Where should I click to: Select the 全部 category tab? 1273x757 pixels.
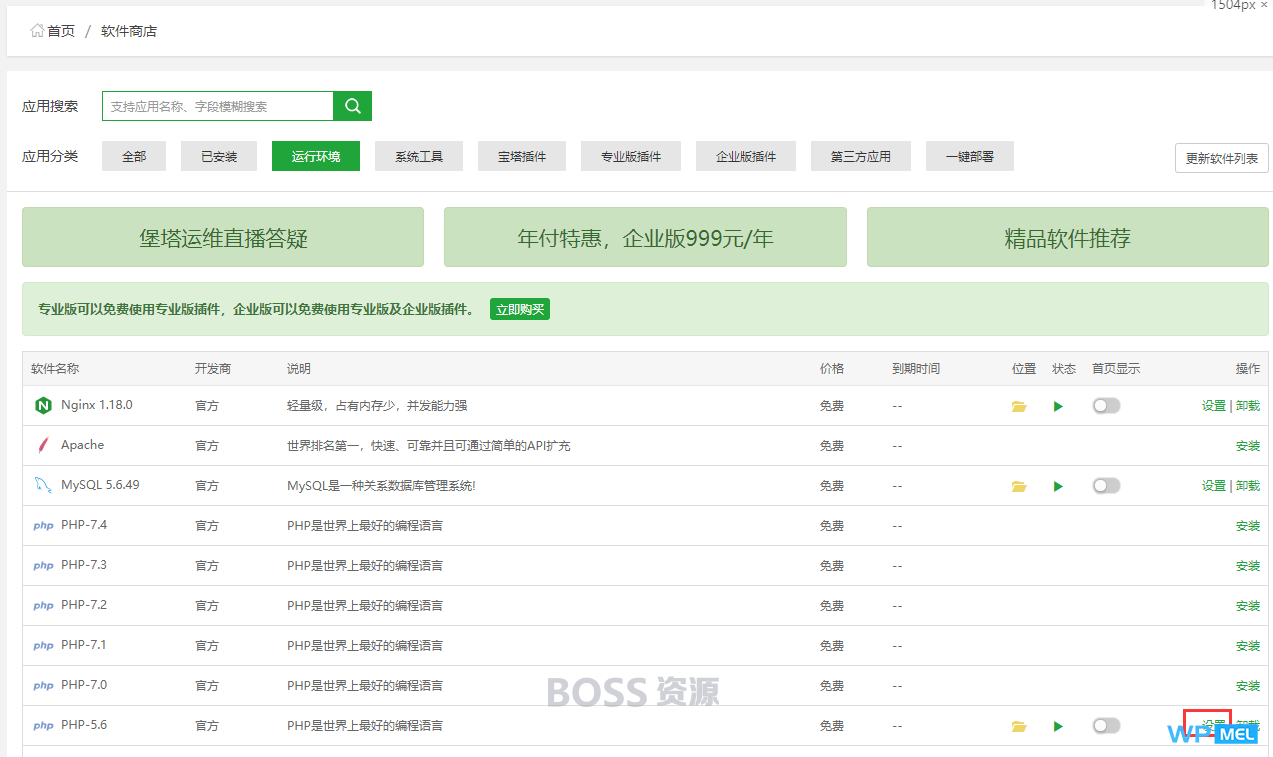[x=134, y=156]
